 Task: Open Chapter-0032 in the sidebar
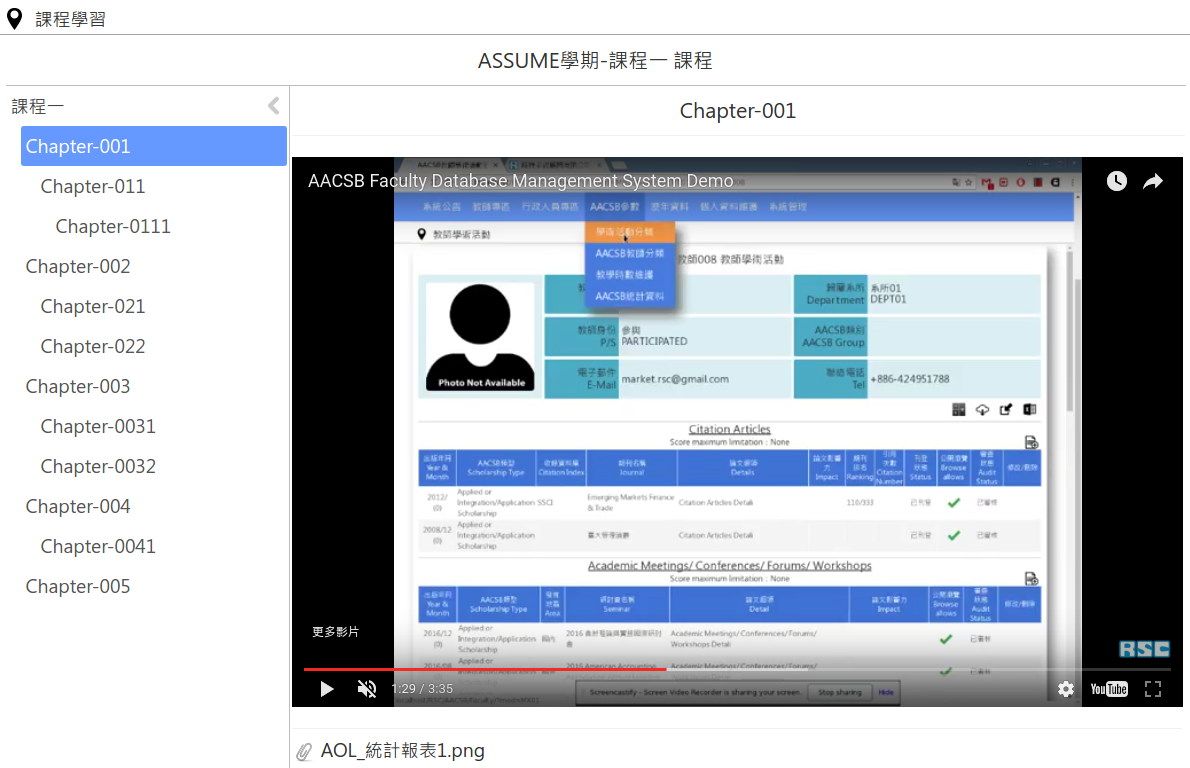[x=98, y=466]
